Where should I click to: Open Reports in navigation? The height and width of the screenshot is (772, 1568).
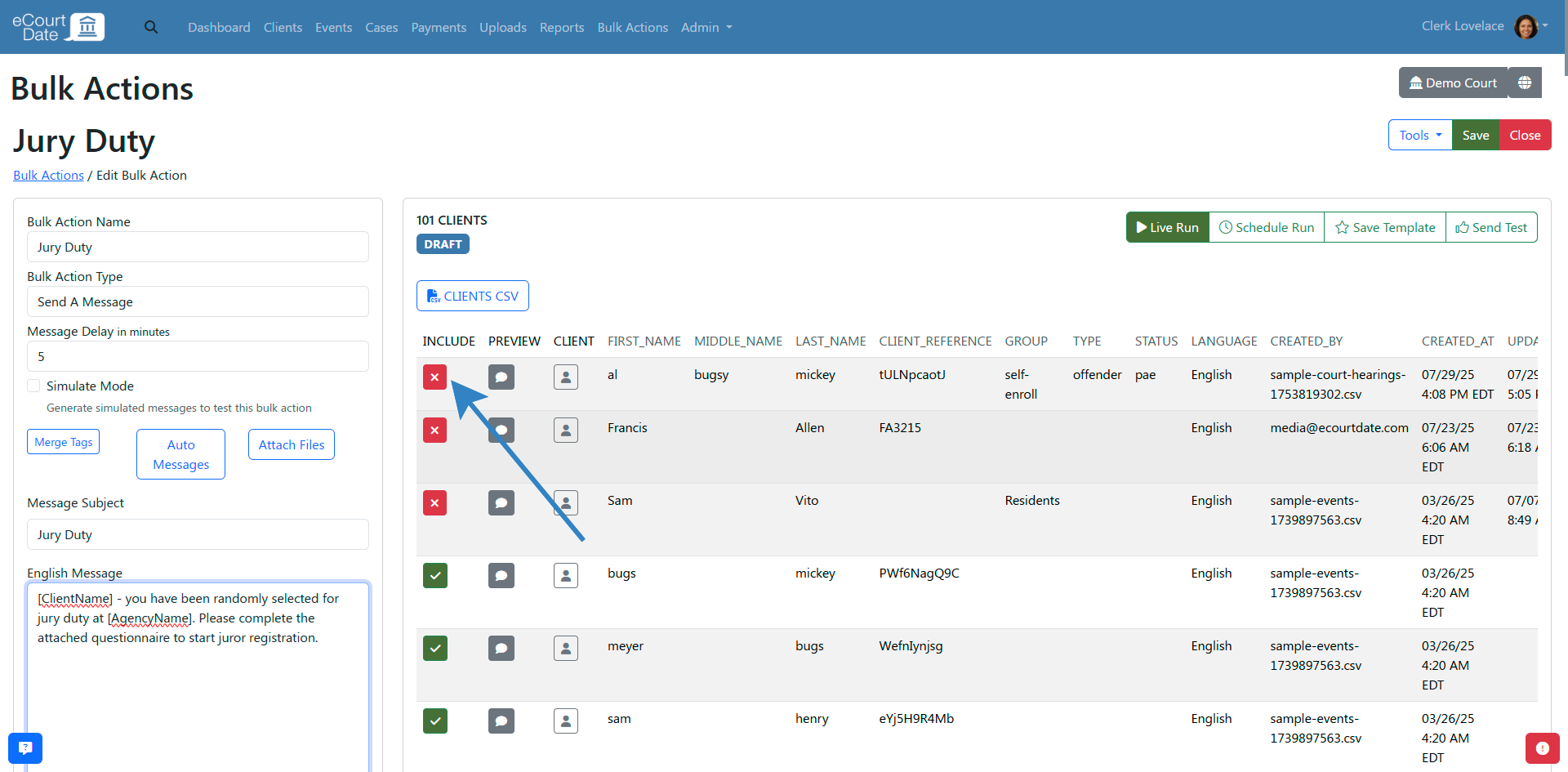pyautogui.click(x=562, y=27)
